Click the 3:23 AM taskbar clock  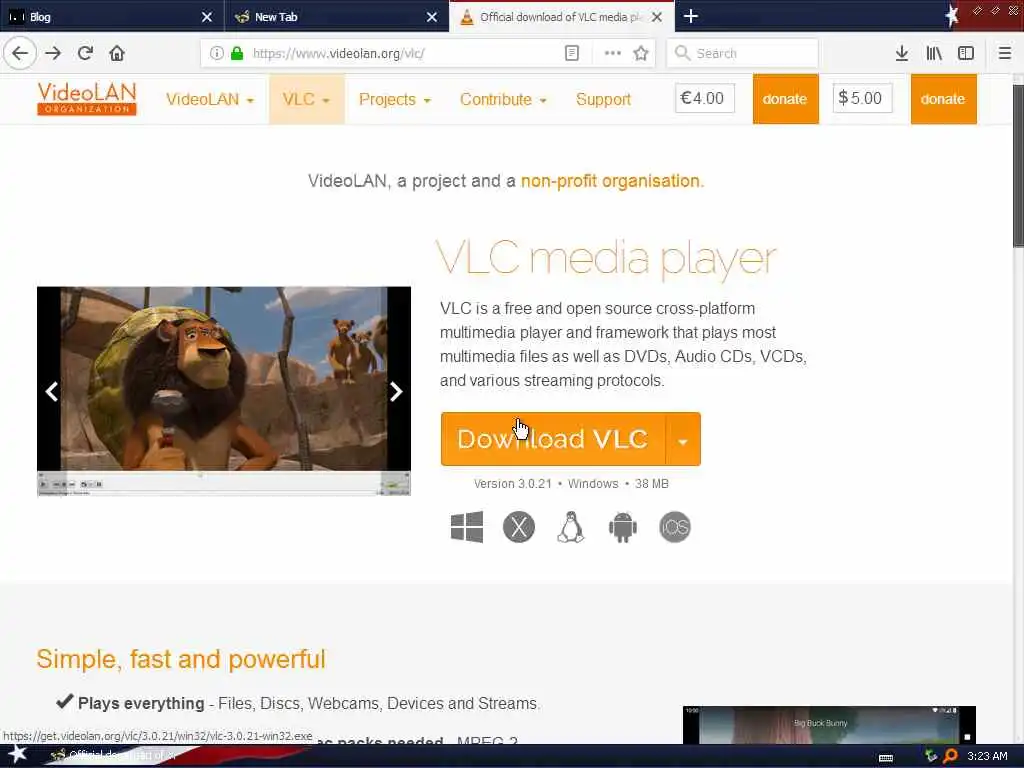click(x=986, y=756)
